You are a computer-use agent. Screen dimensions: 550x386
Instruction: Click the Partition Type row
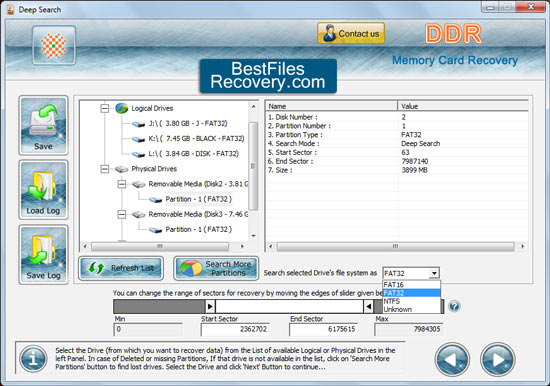(x=397, y=135)
